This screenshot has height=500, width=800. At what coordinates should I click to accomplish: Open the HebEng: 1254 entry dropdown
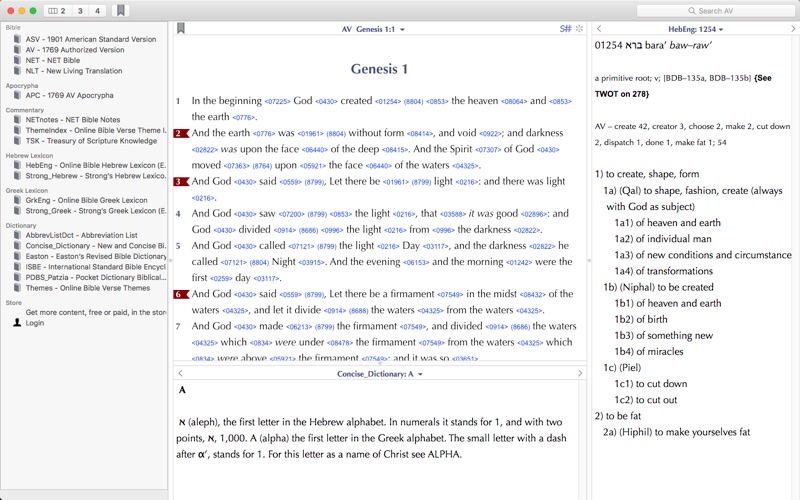point(695,30)
